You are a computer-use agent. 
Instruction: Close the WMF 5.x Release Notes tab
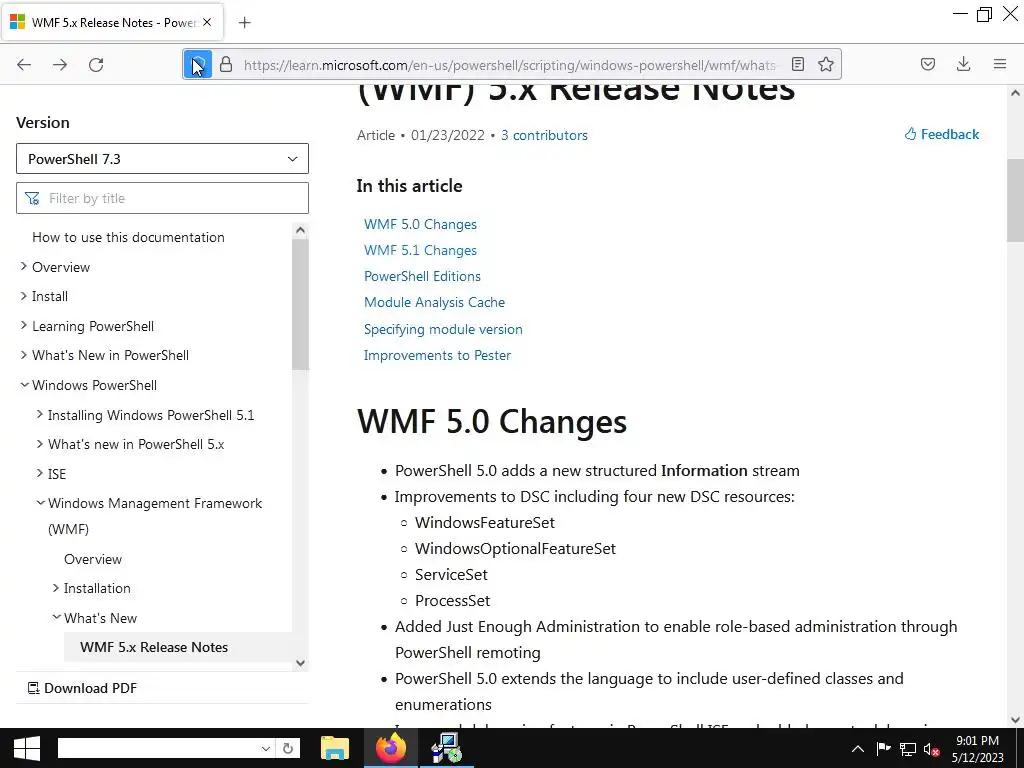coord(207,22)
